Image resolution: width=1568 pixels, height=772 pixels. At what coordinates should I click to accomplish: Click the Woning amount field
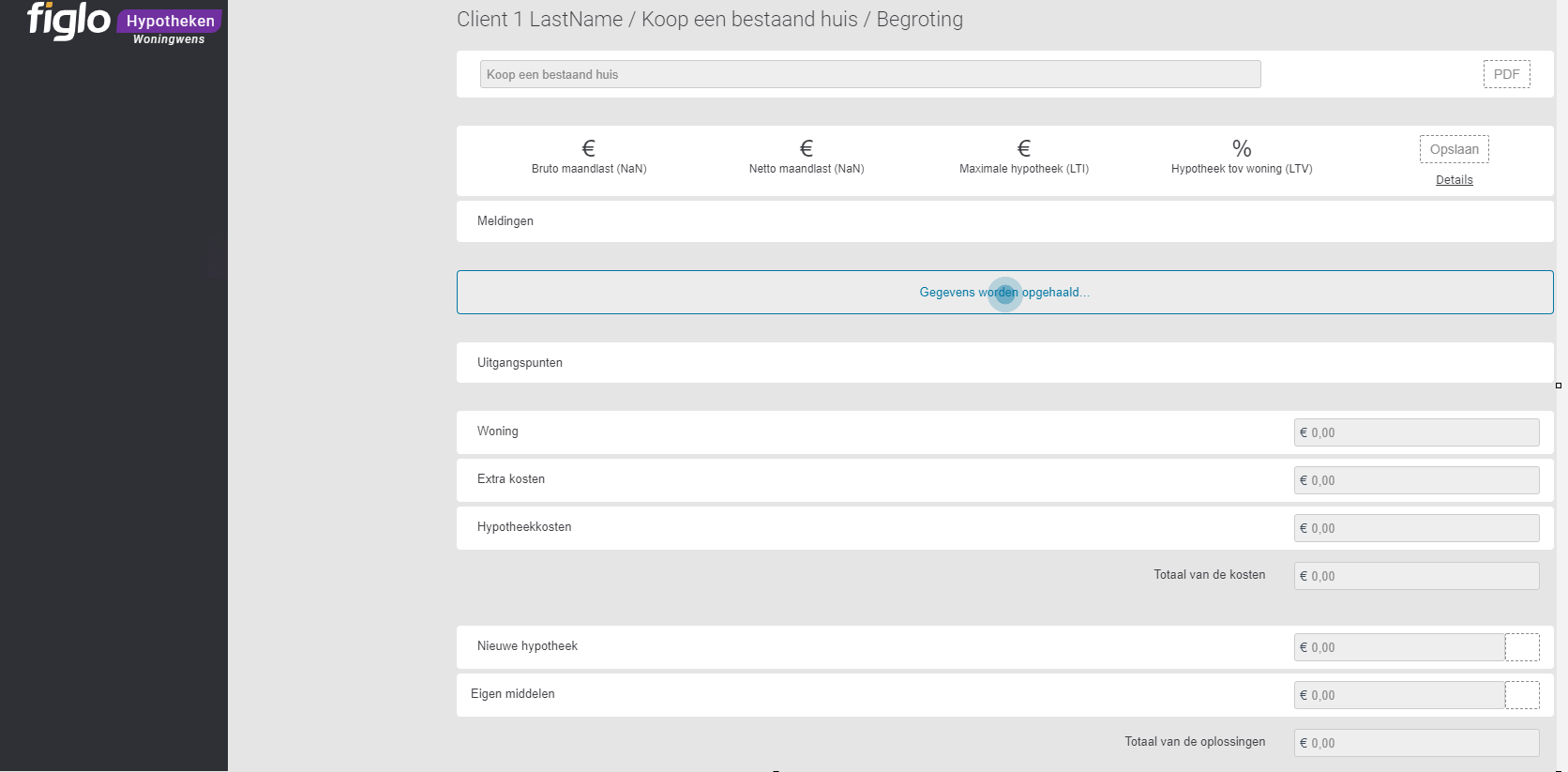1415,432
